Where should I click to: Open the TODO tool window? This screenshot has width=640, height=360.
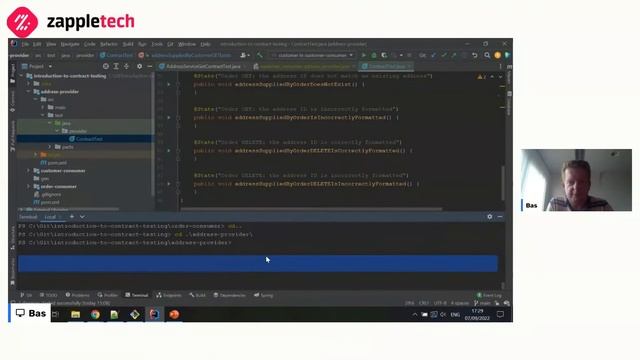tap(49, 295)
